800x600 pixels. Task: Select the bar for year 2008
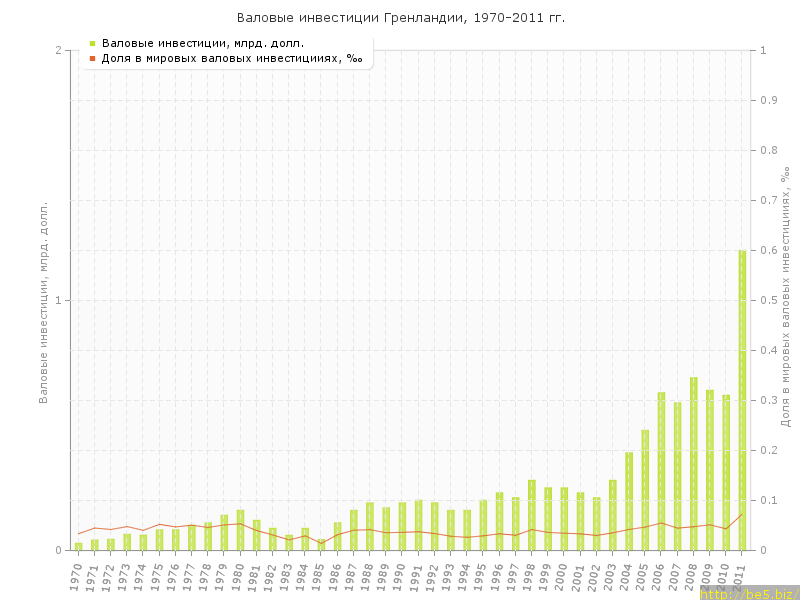pos(693,465)
